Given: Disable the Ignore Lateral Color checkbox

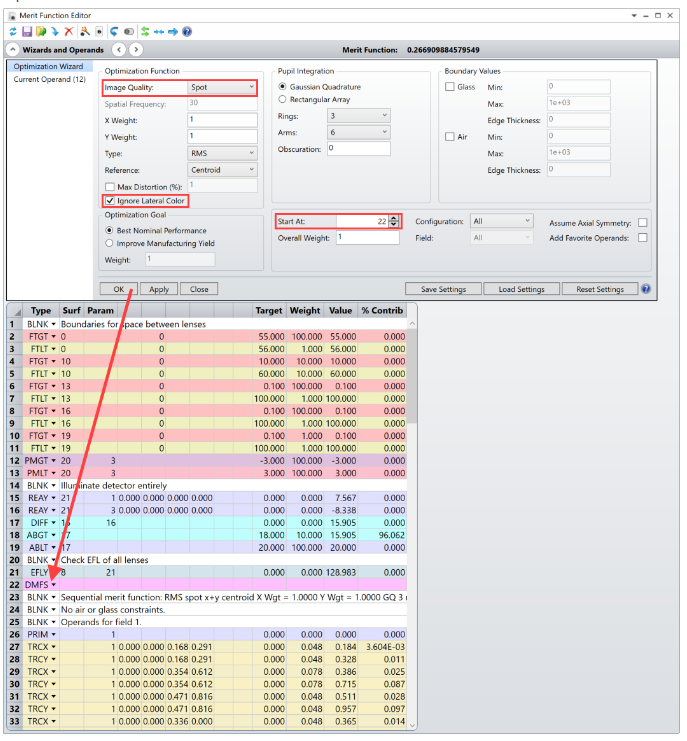Looking at the screenshot, I should 110,202.
